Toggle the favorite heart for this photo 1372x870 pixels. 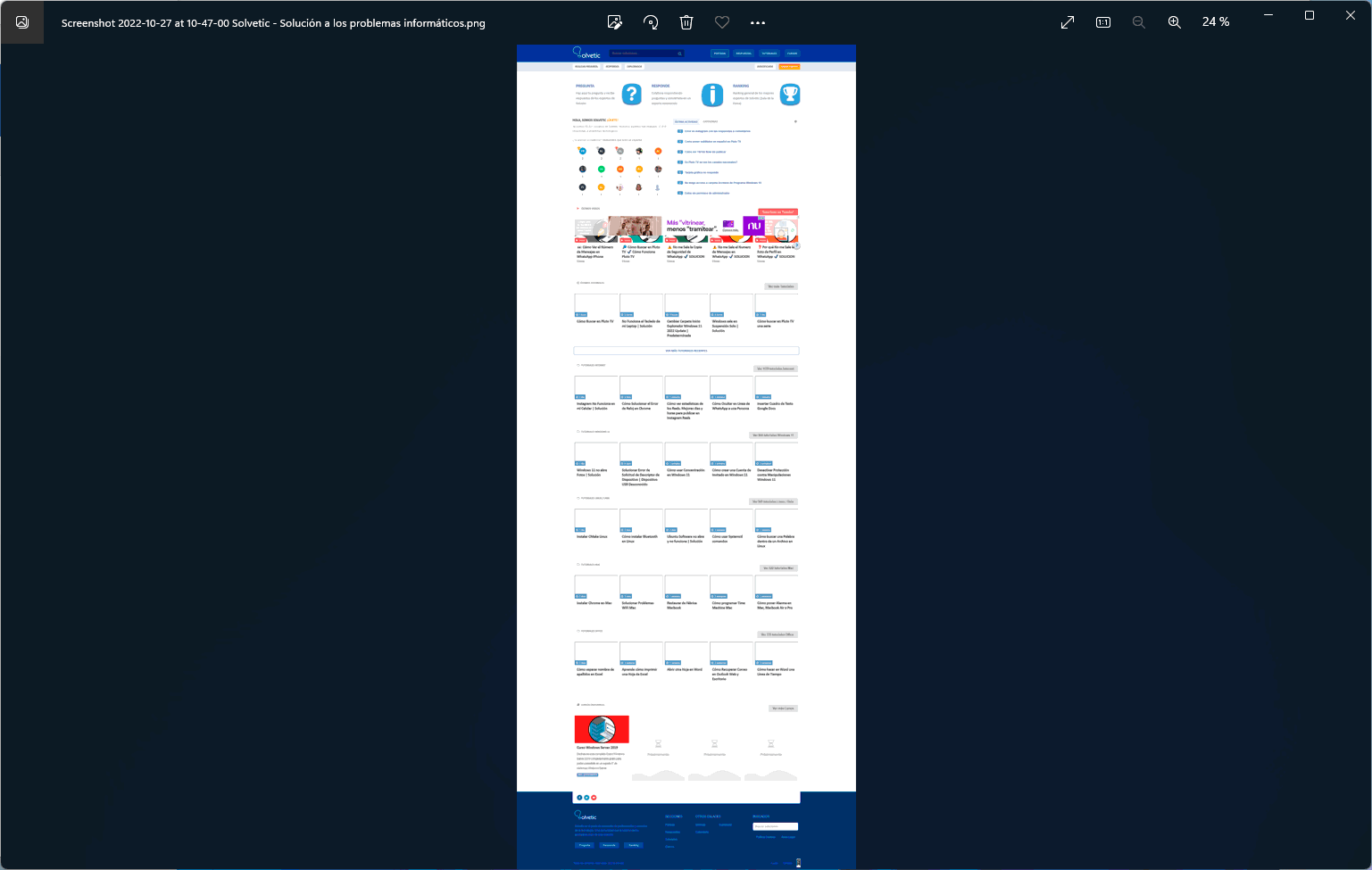(x=722, y=21)
